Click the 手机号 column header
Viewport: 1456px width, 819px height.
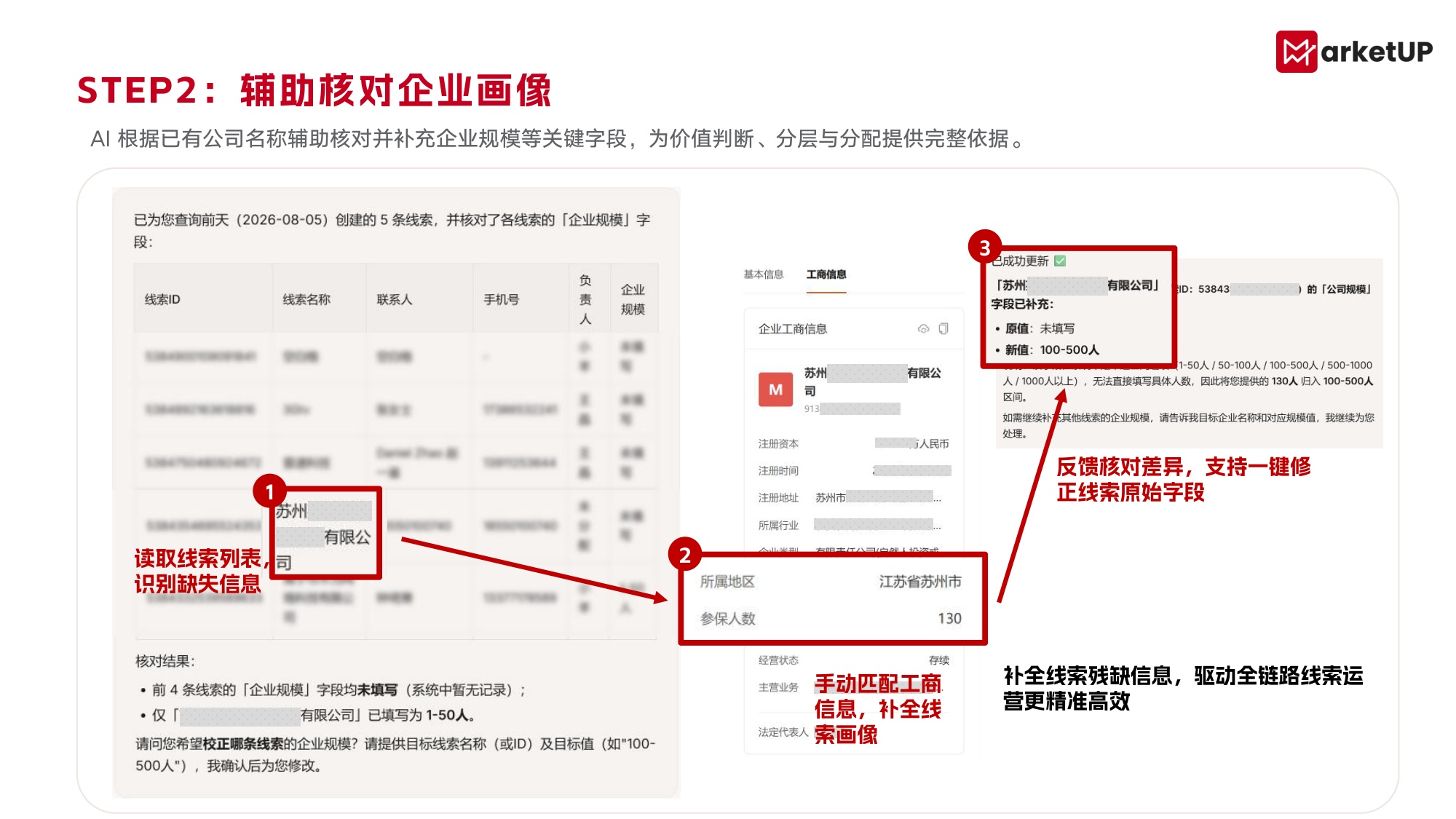click(x=502, y=299)
